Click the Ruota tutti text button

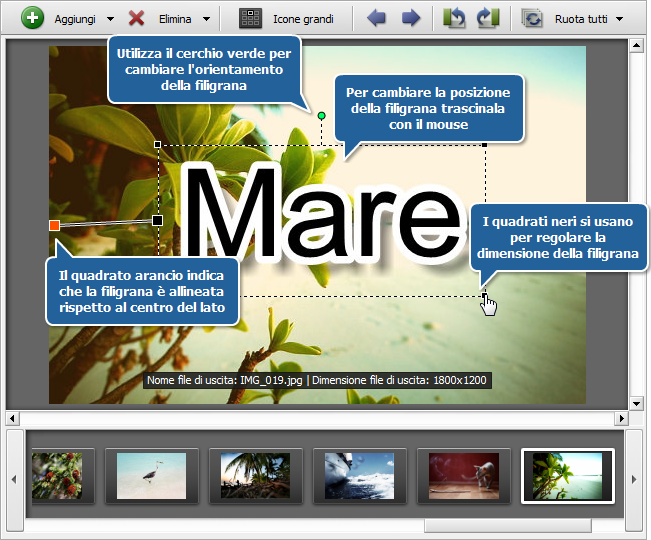tap(580, 19)
